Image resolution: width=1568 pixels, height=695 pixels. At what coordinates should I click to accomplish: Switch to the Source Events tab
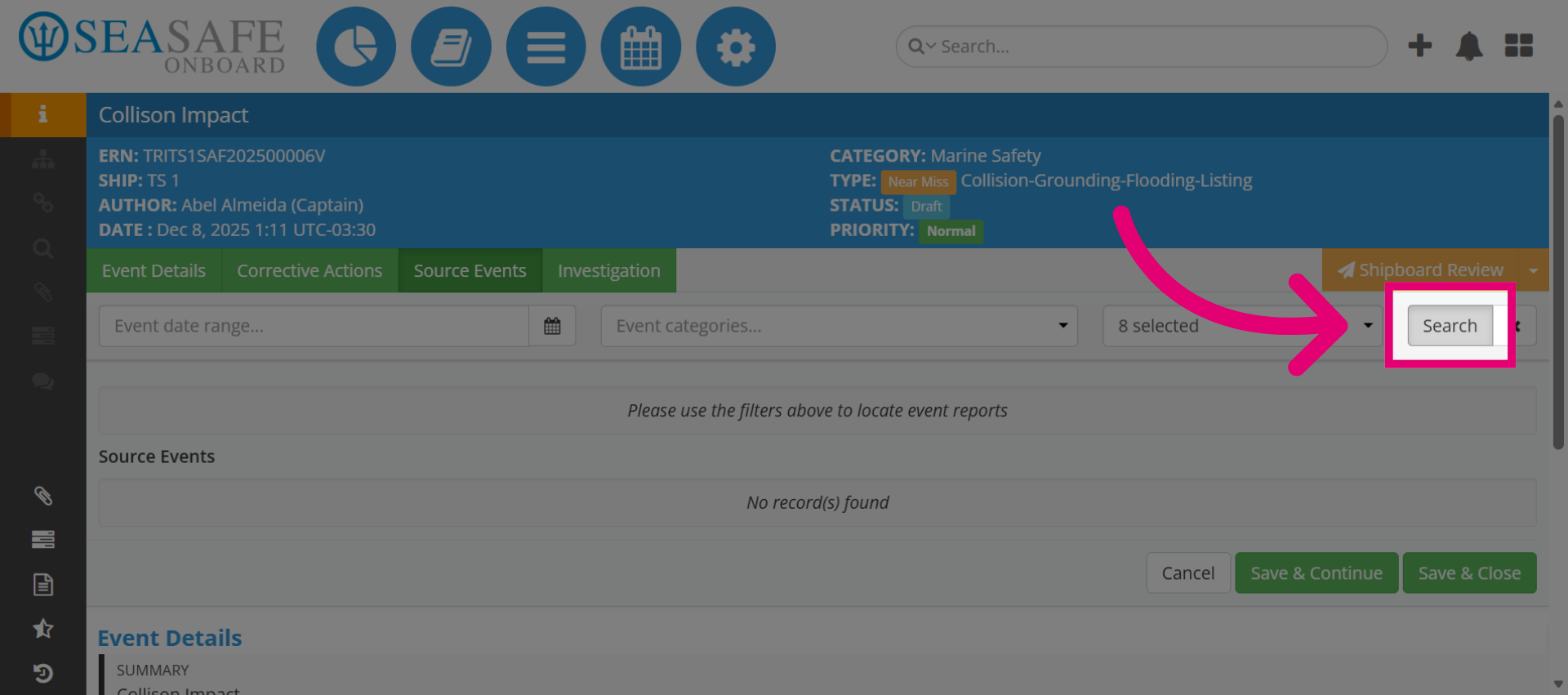470,270
